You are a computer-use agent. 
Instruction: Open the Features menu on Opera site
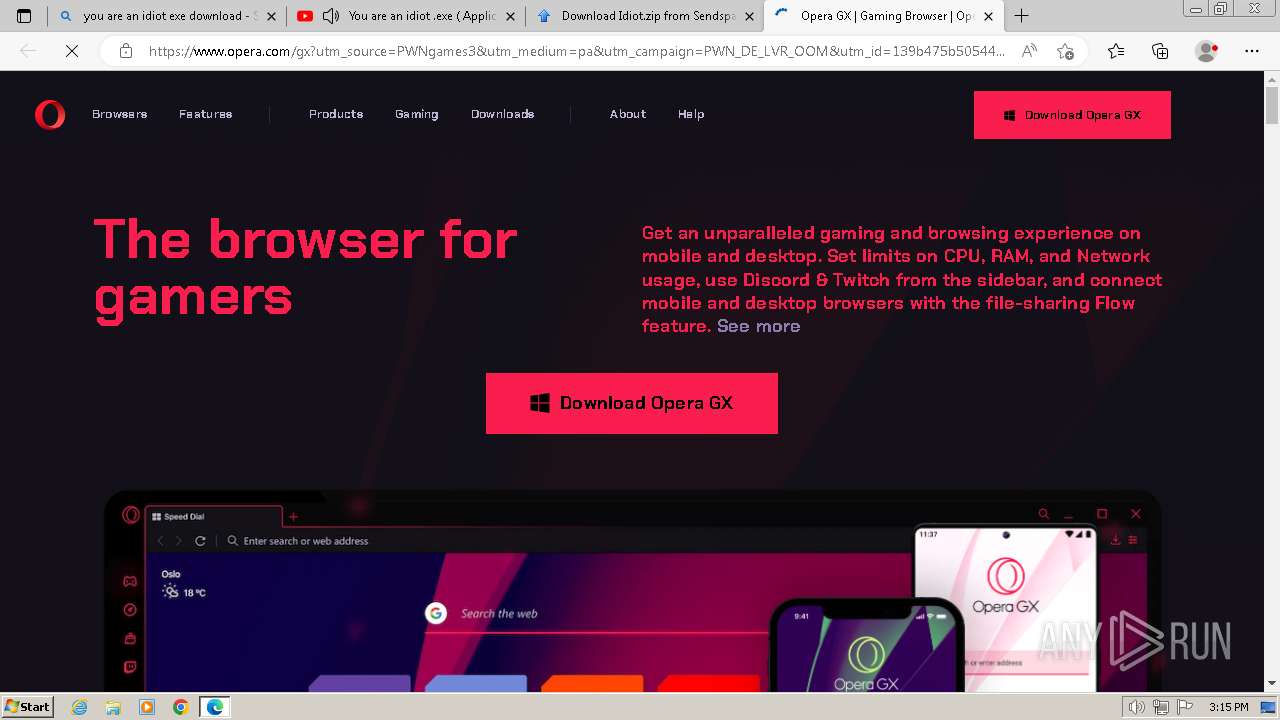[x=206, y=114]
